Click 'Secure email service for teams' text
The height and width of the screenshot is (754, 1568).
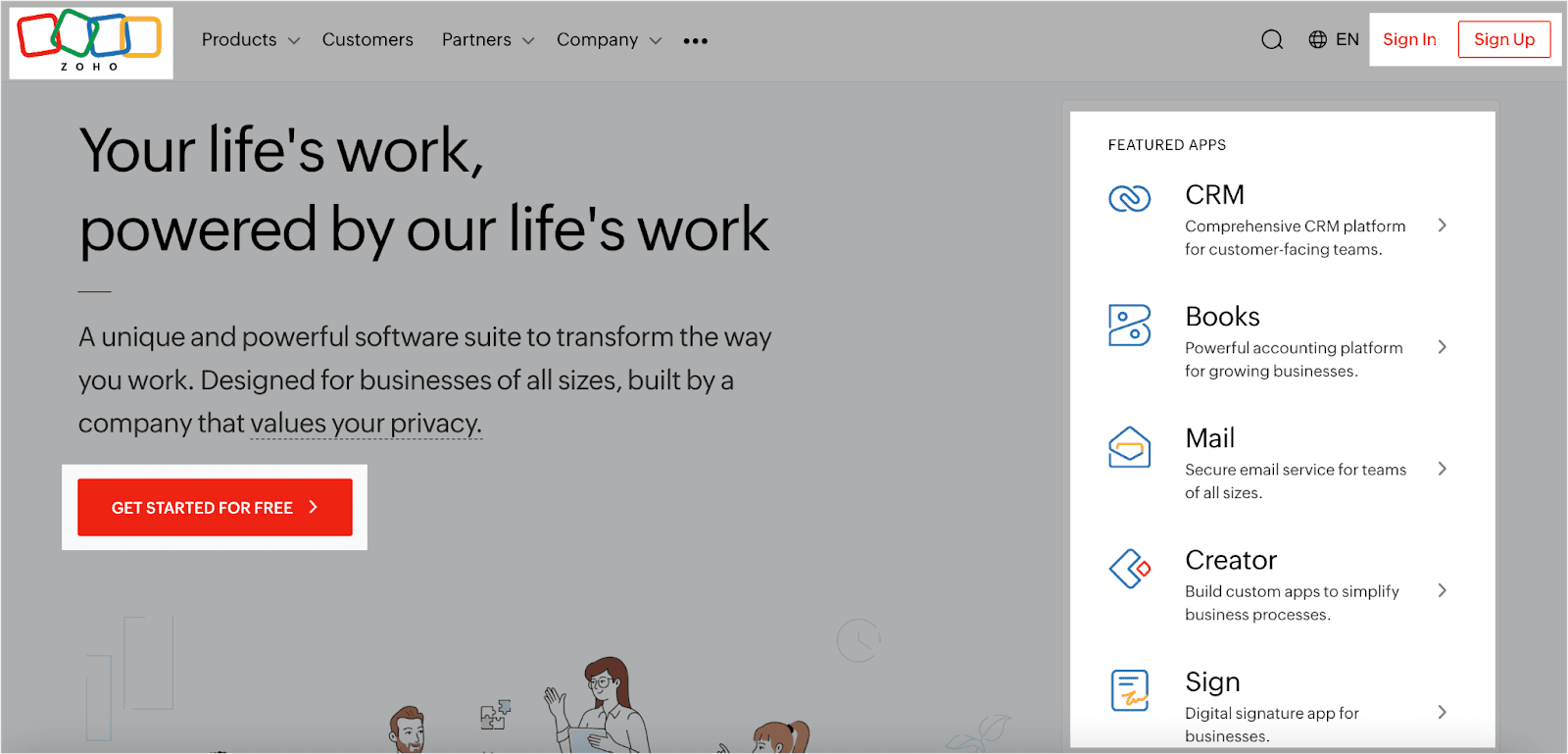pyautogui.click(x=1296, y=470)
